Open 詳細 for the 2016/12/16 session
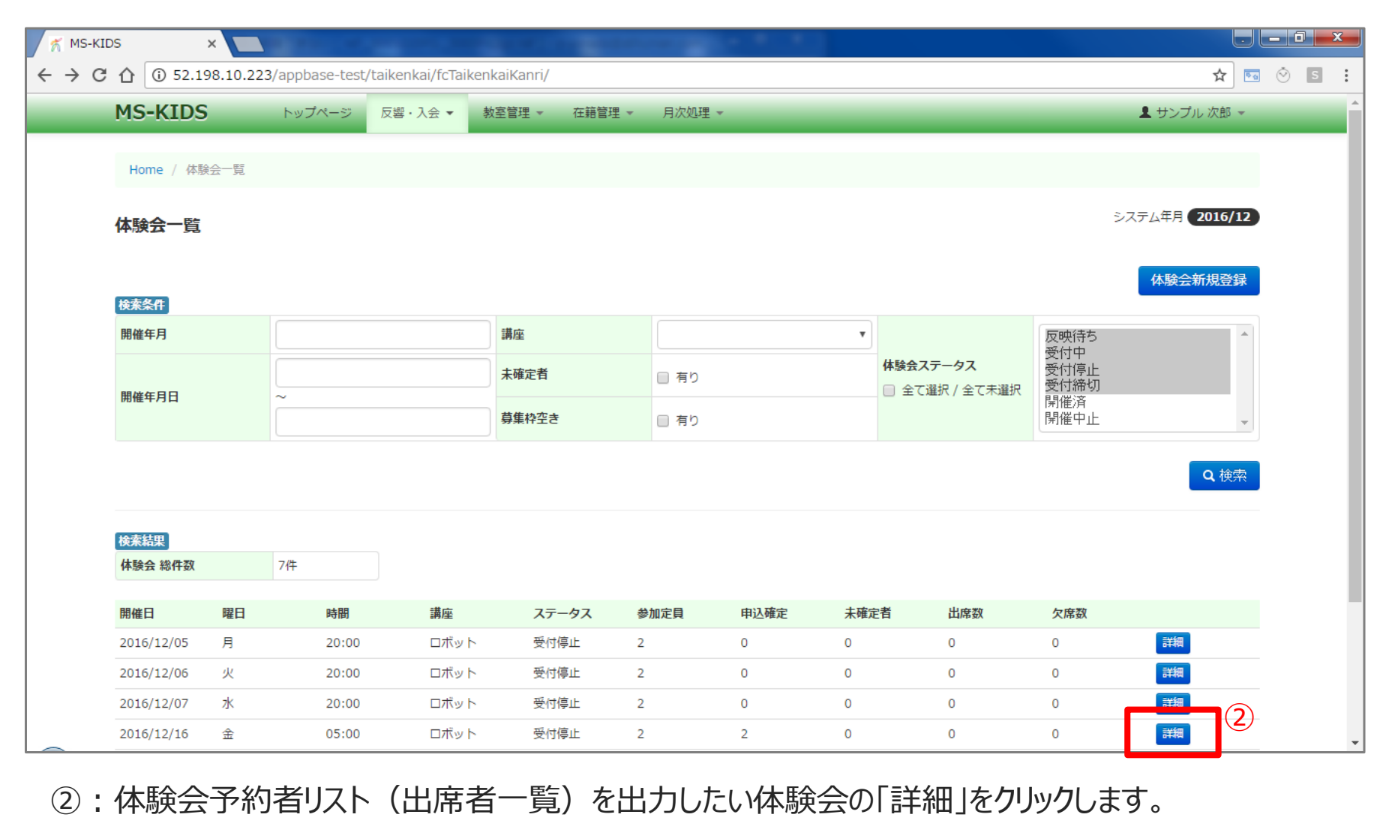This screenshot has width=1387, height=837. 1172,734
